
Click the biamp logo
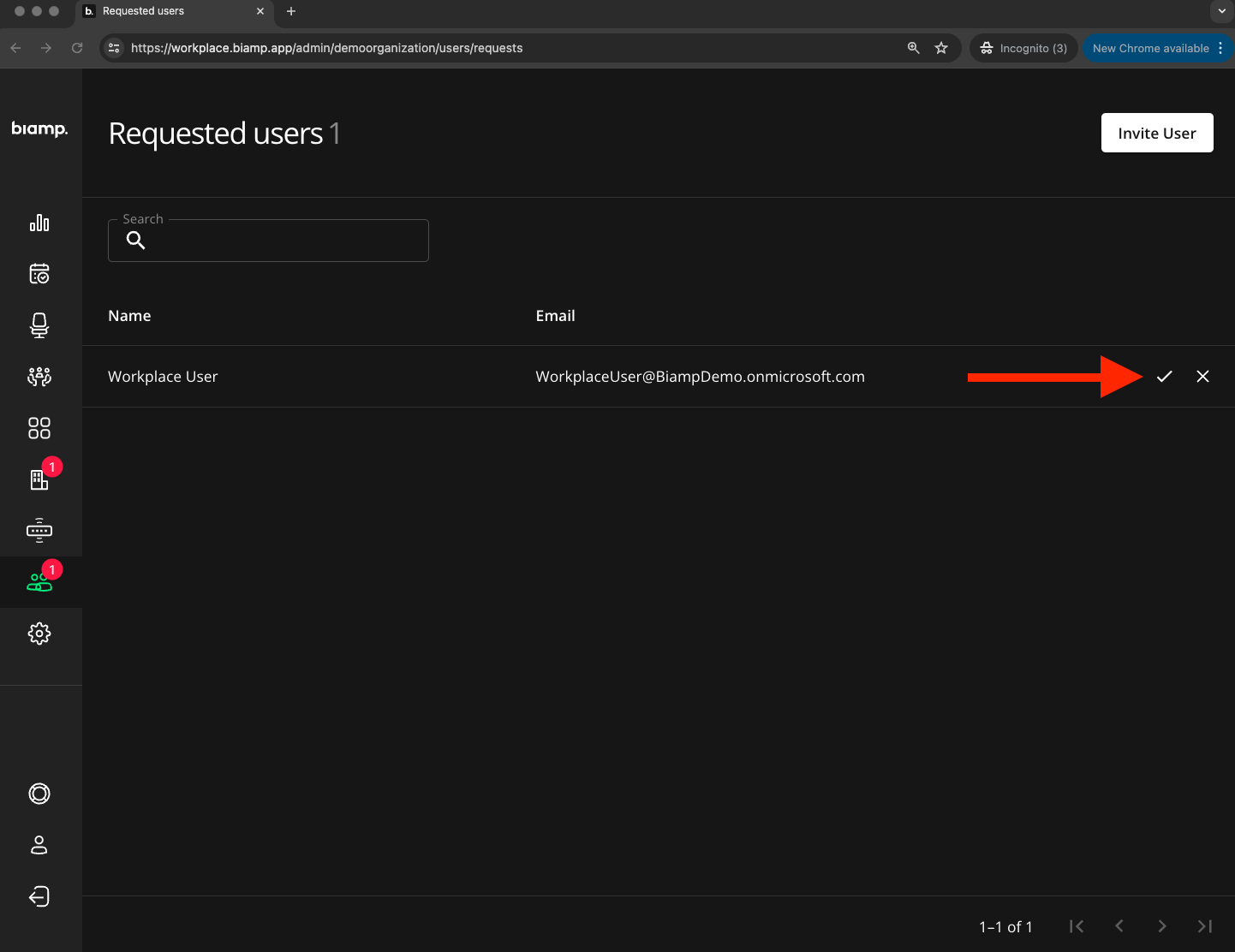point(39,129)
